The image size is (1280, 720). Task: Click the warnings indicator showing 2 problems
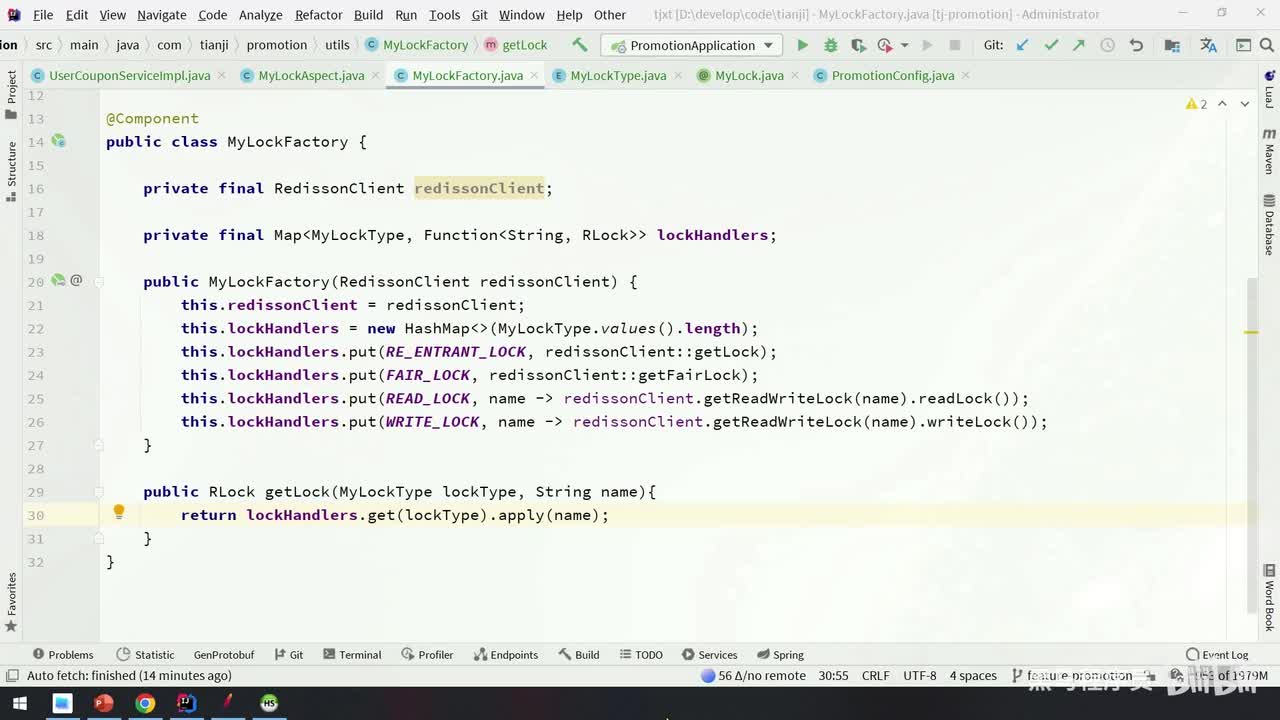pyautogui.click(x=1196, y=104)
